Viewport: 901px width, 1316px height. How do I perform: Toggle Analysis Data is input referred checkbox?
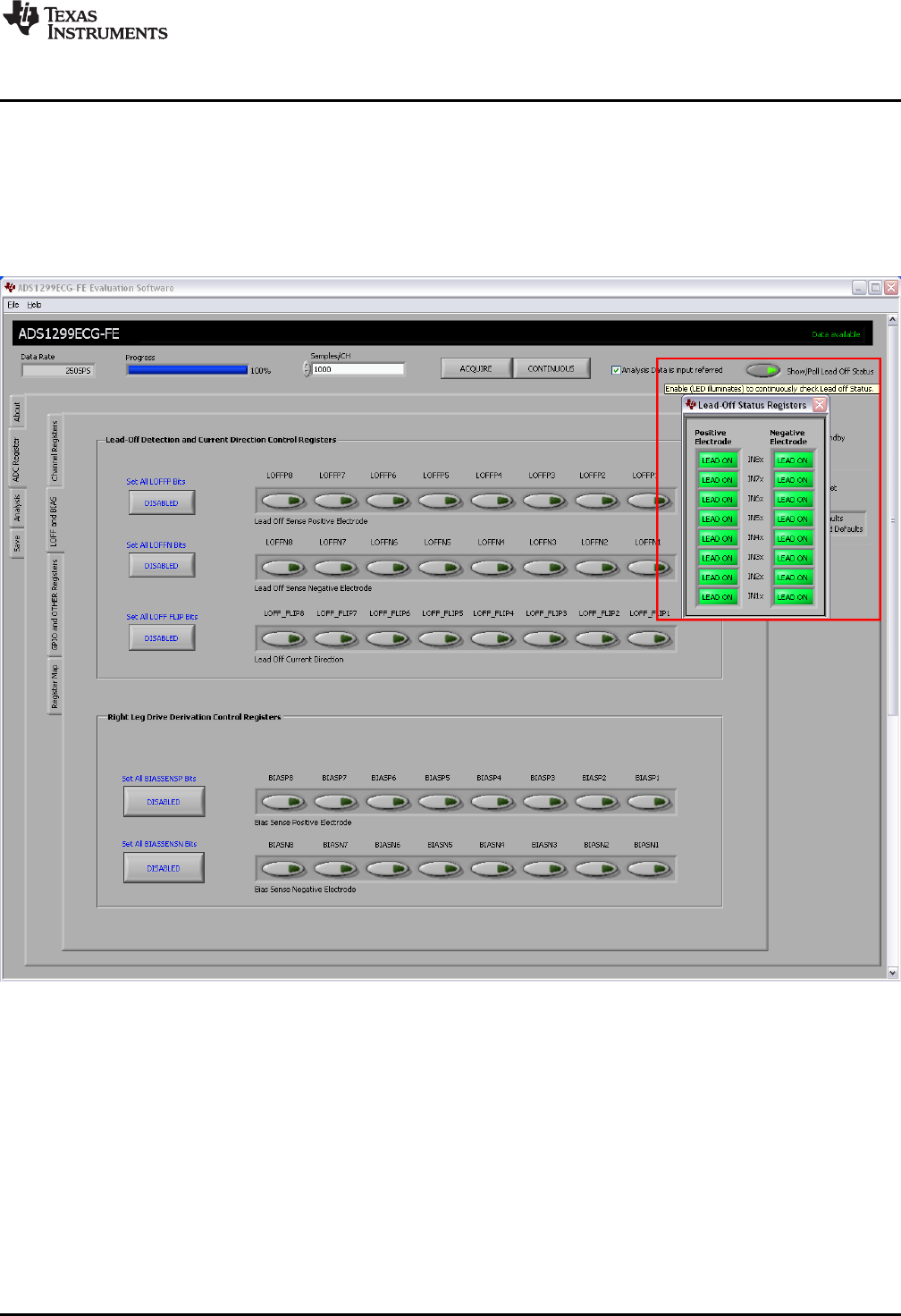616,370
